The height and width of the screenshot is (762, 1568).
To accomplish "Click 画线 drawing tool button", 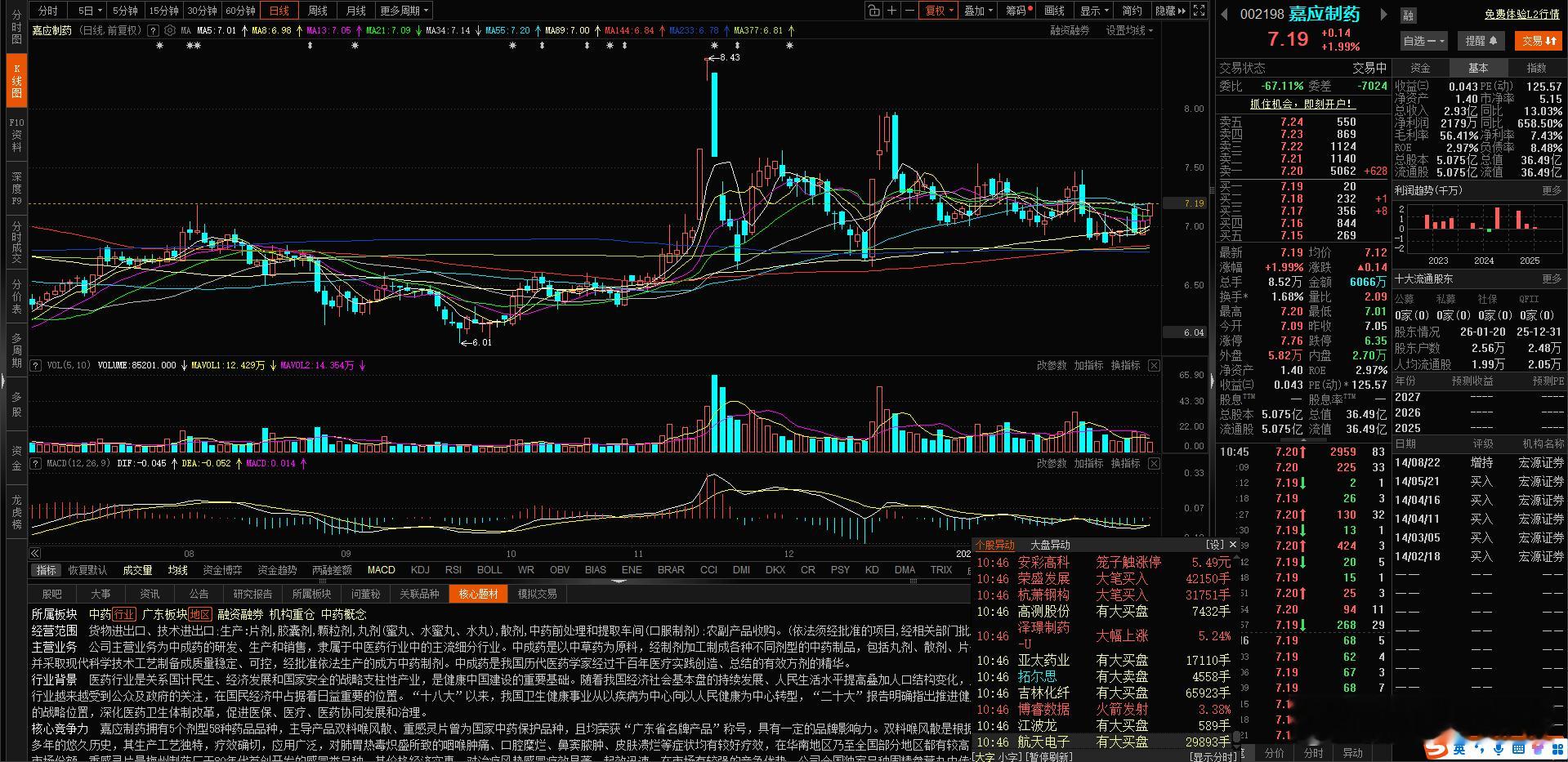I will (x=1055, y=11).
